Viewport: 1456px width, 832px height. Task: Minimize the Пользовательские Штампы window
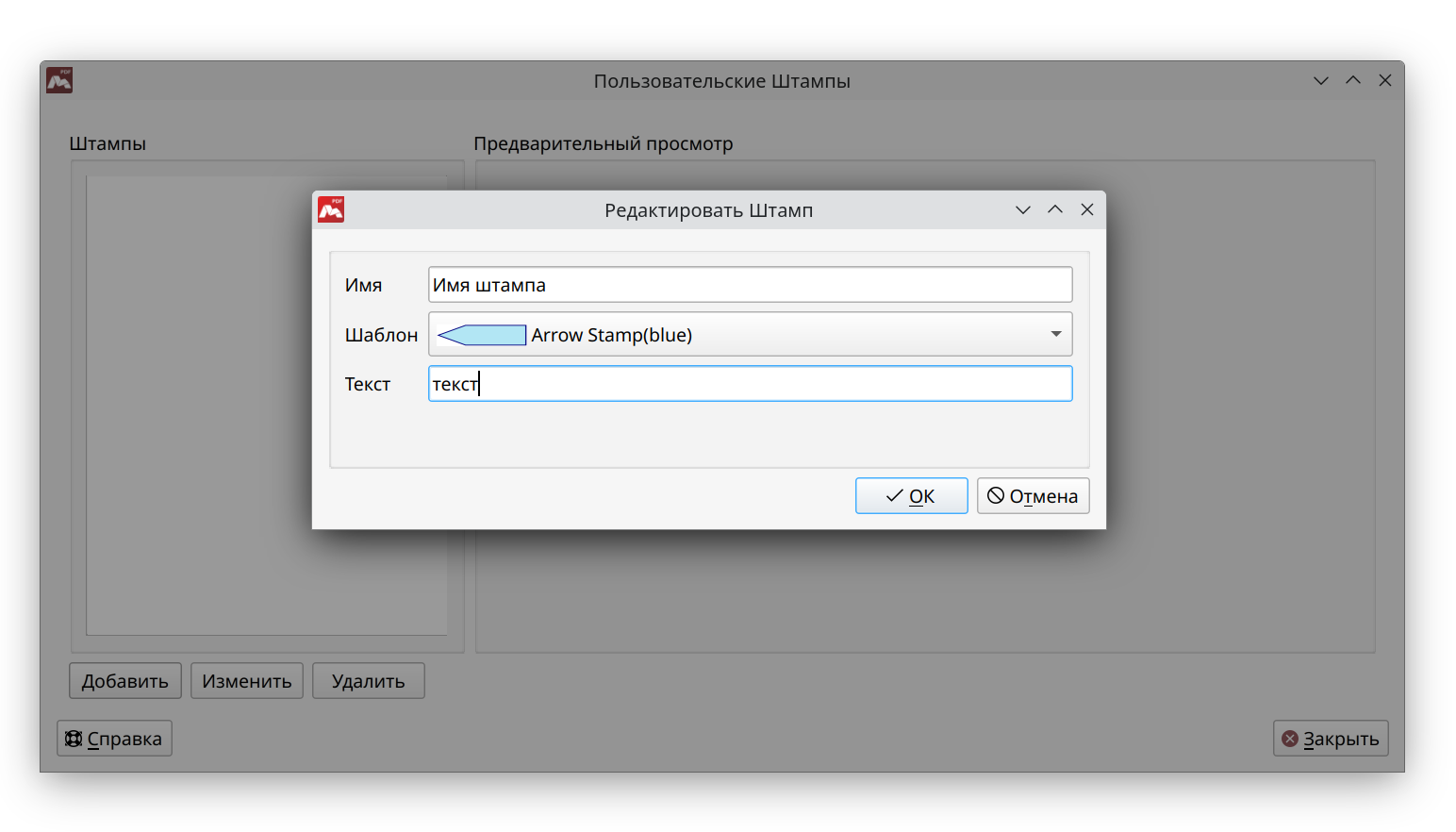tap(1321, 80)
